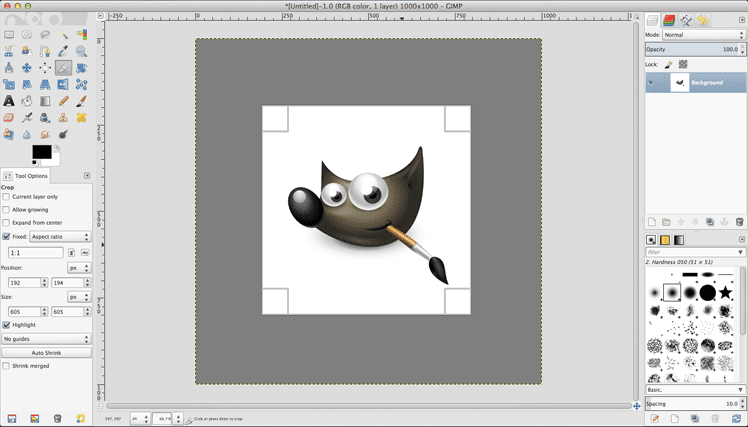
Task: Click the delete layer trash icon
Action: click(739, 222)
